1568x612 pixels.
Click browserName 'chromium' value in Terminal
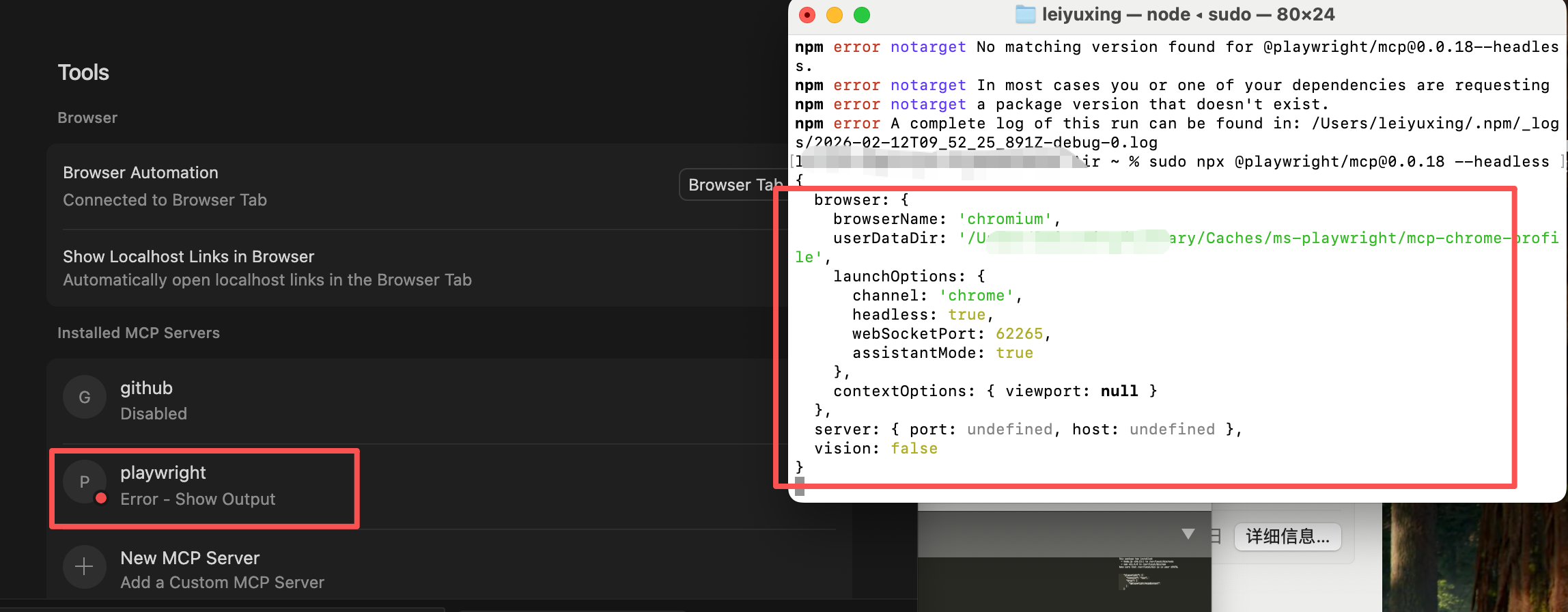click(x=1005, y=219)
